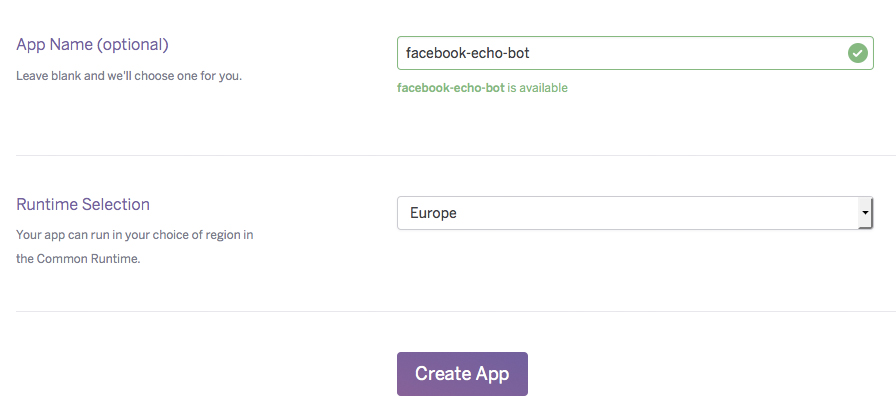Click the 'Runtime Selection' heading
The width and height of the screenshot is (896, 414).
coord(83,204)
